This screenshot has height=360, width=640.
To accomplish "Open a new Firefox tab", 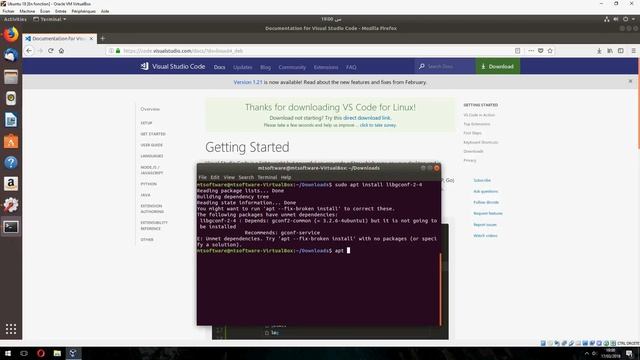I will 103,38.
